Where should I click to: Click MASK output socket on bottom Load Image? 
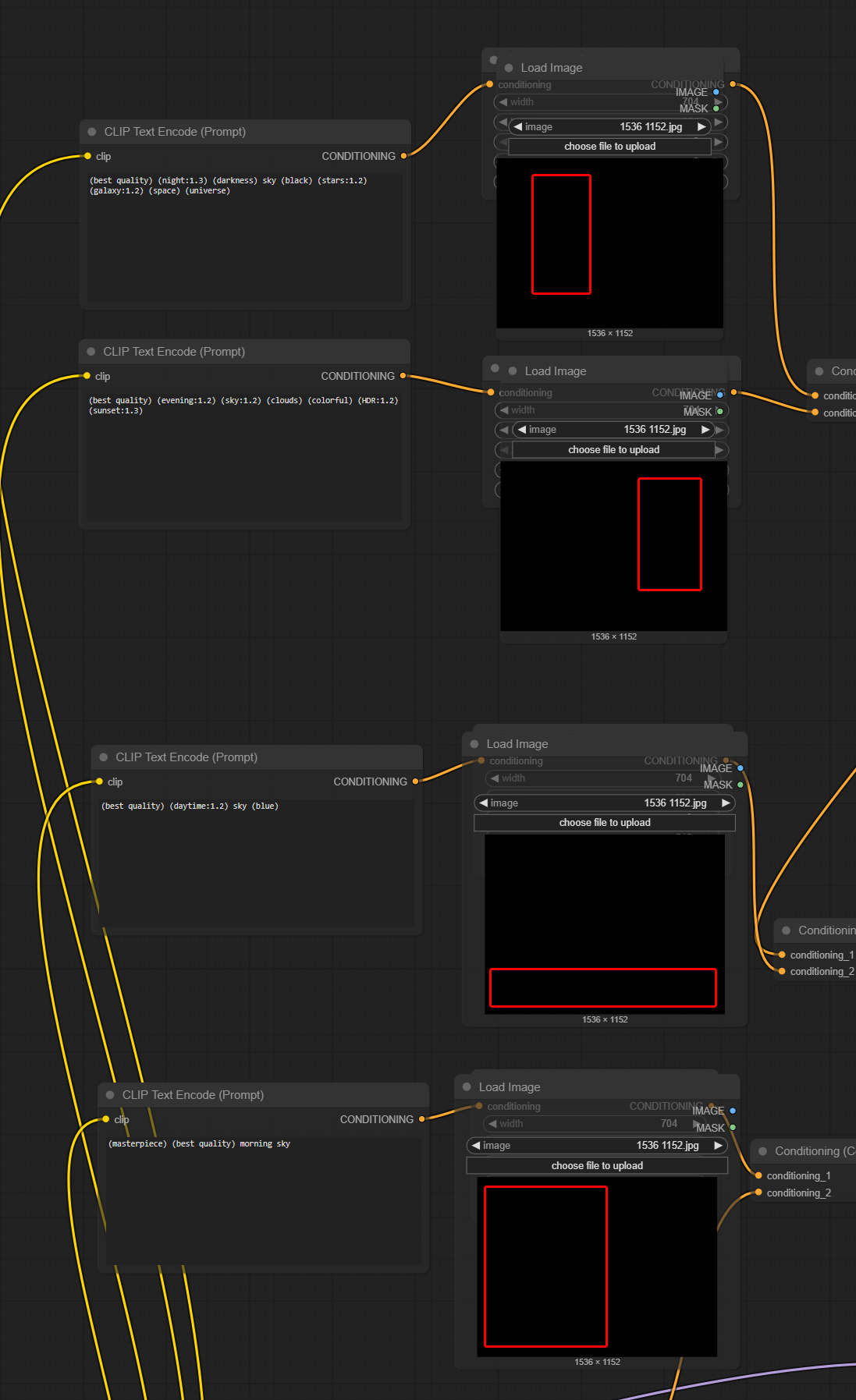pyautogui.click(x=733, y=1128)
